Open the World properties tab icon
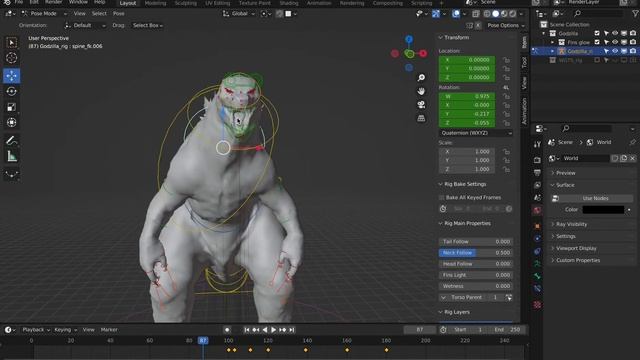Image resolution: width=640 pixels, height=360 pixels. tap(537, 210)
